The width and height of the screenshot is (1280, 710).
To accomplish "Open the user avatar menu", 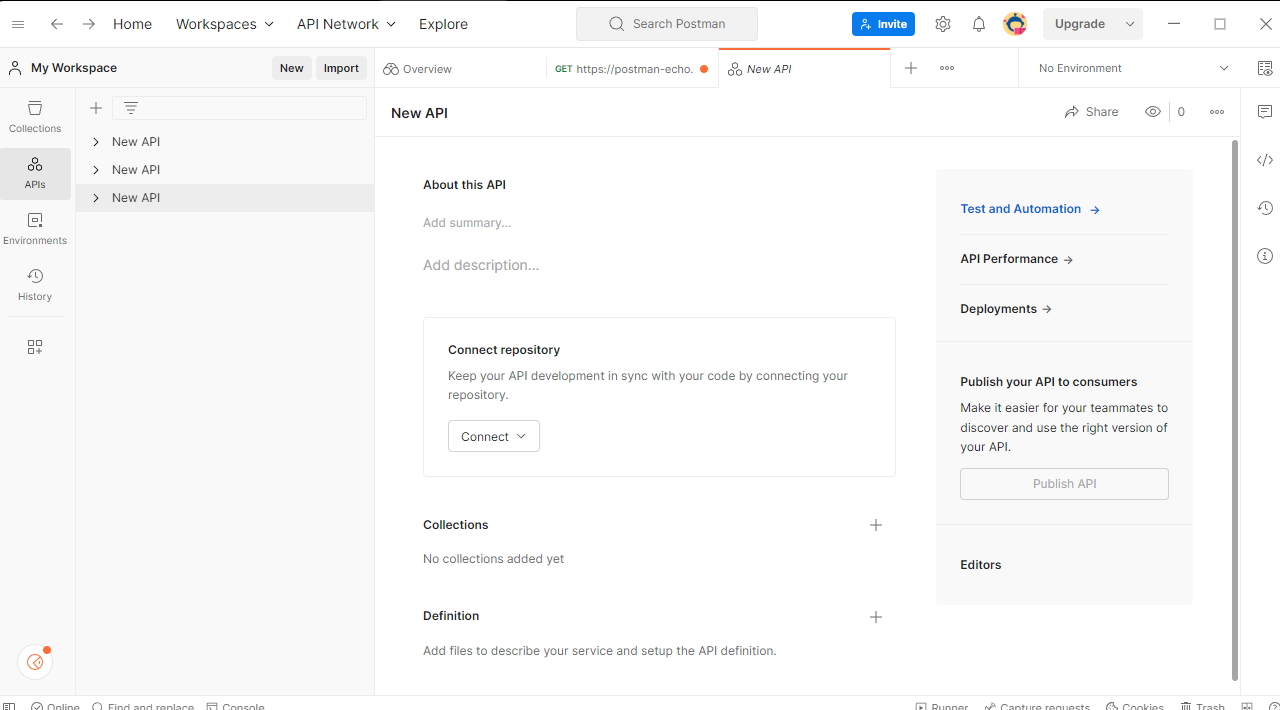I will click(1015, 24).
